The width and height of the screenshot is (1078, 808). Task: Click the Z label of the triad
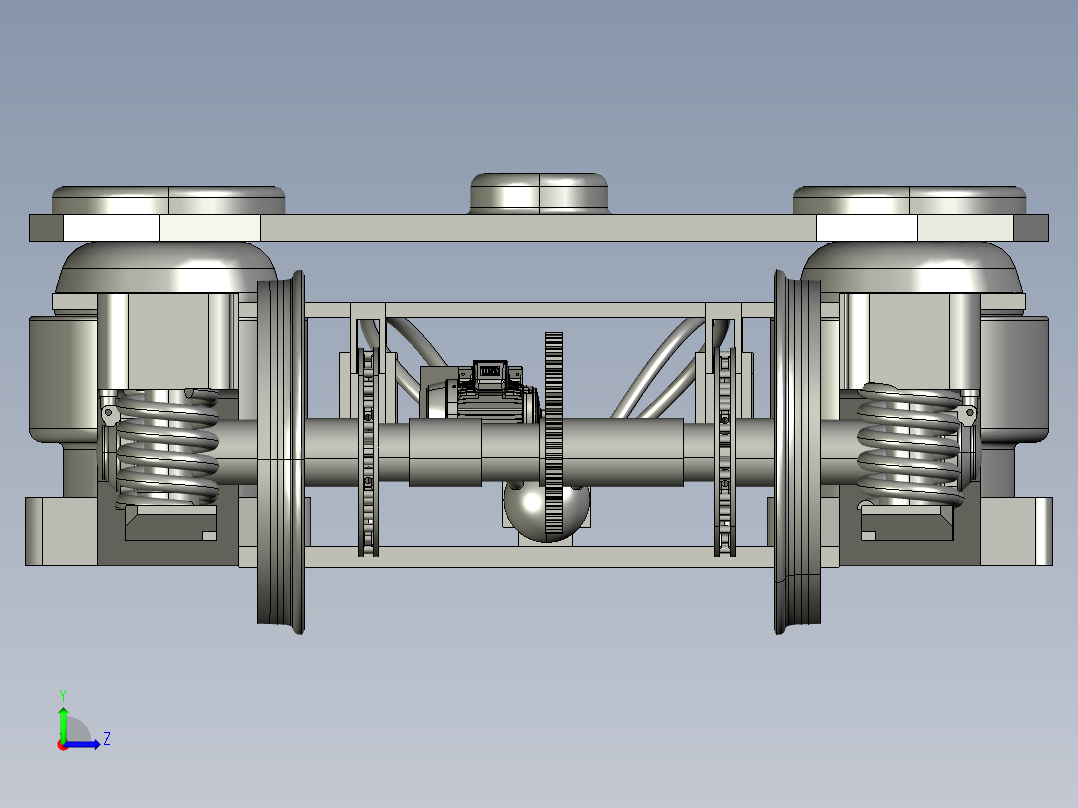107,739
